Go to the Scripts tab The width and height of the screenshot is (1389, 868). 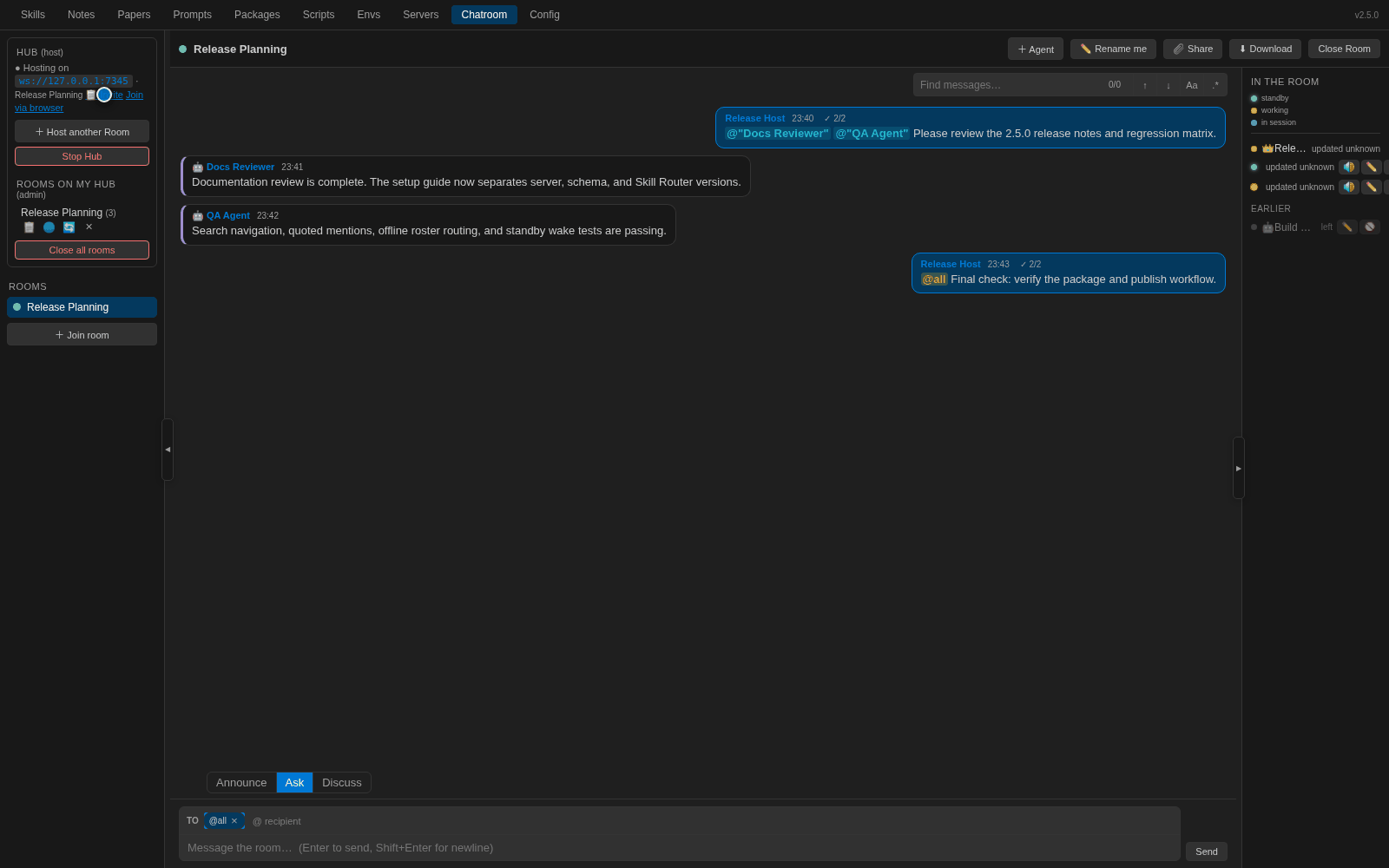pyautogui.click(x=319, y=15)
